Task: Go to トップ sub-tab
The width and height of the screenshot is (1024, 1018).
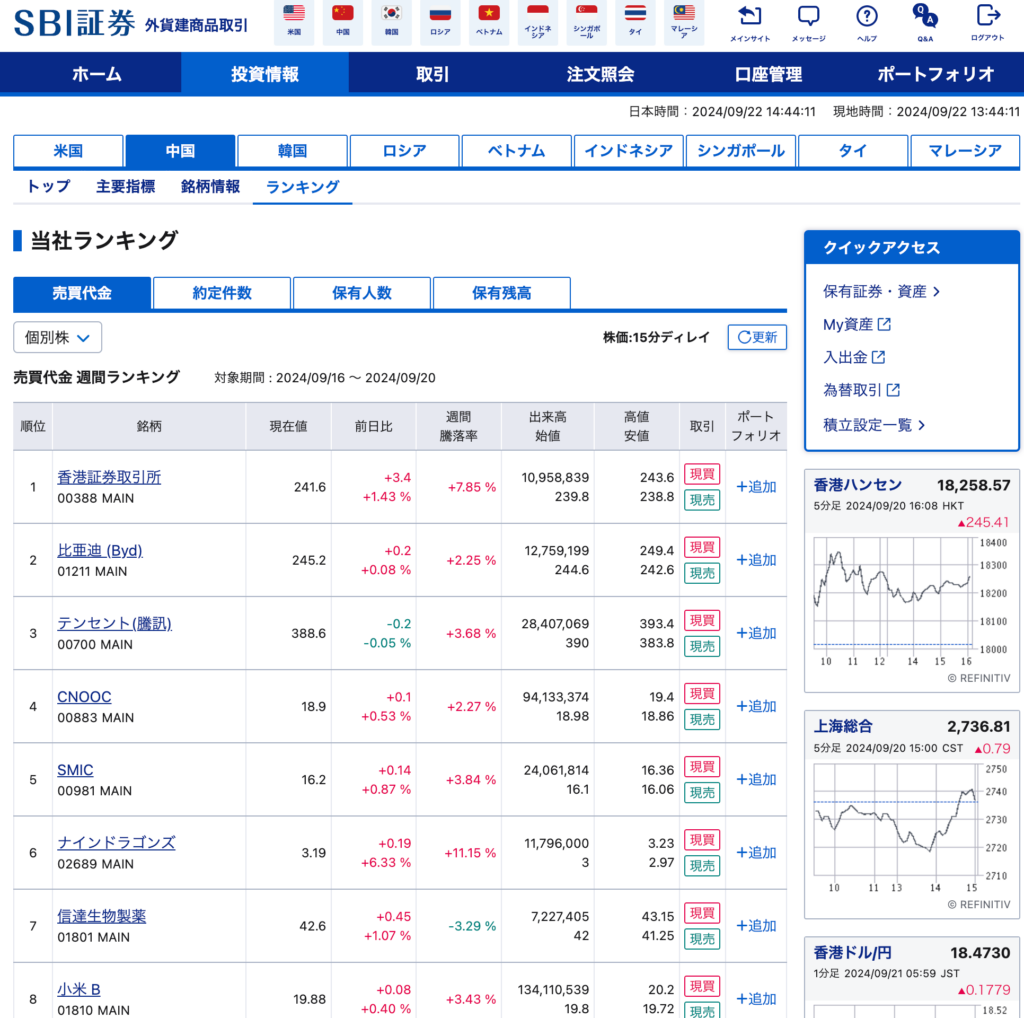Action: [x=48, y=187]
